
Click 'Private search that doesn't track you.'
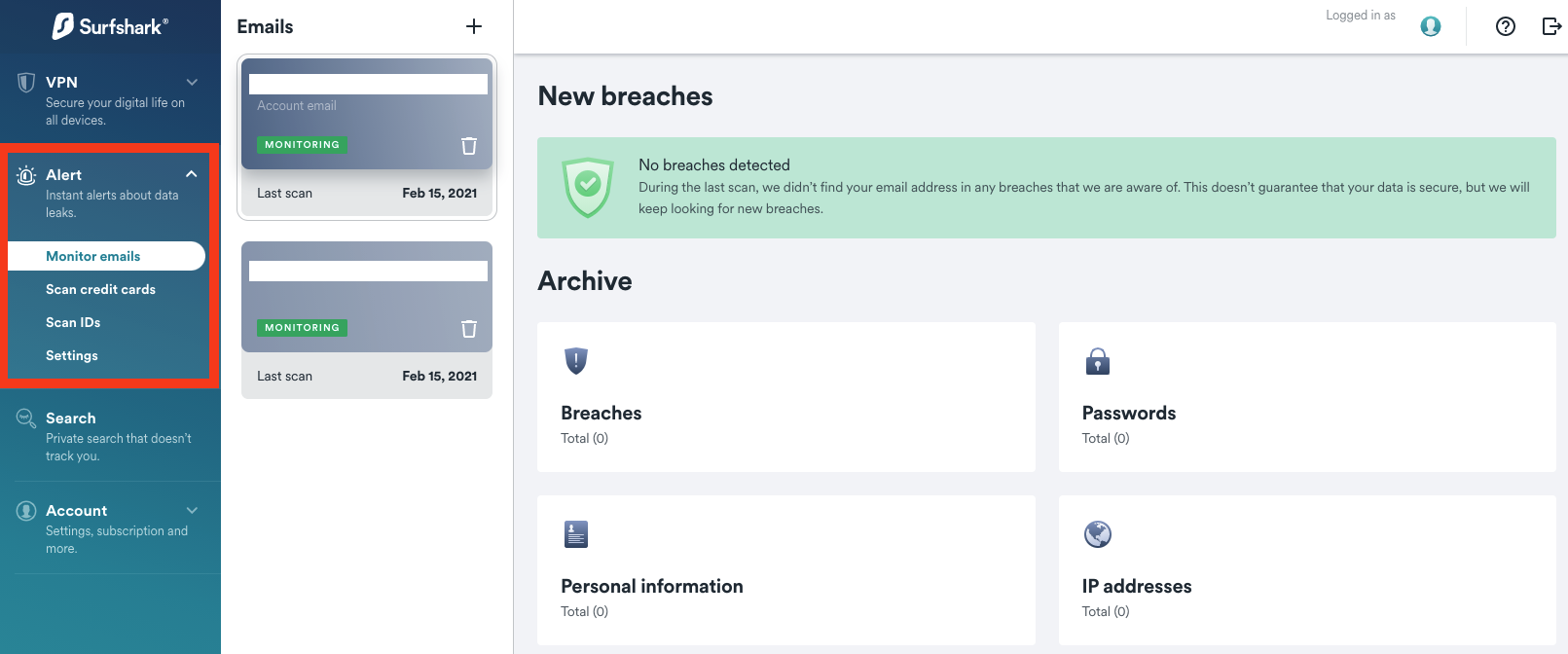pos(119,448)
